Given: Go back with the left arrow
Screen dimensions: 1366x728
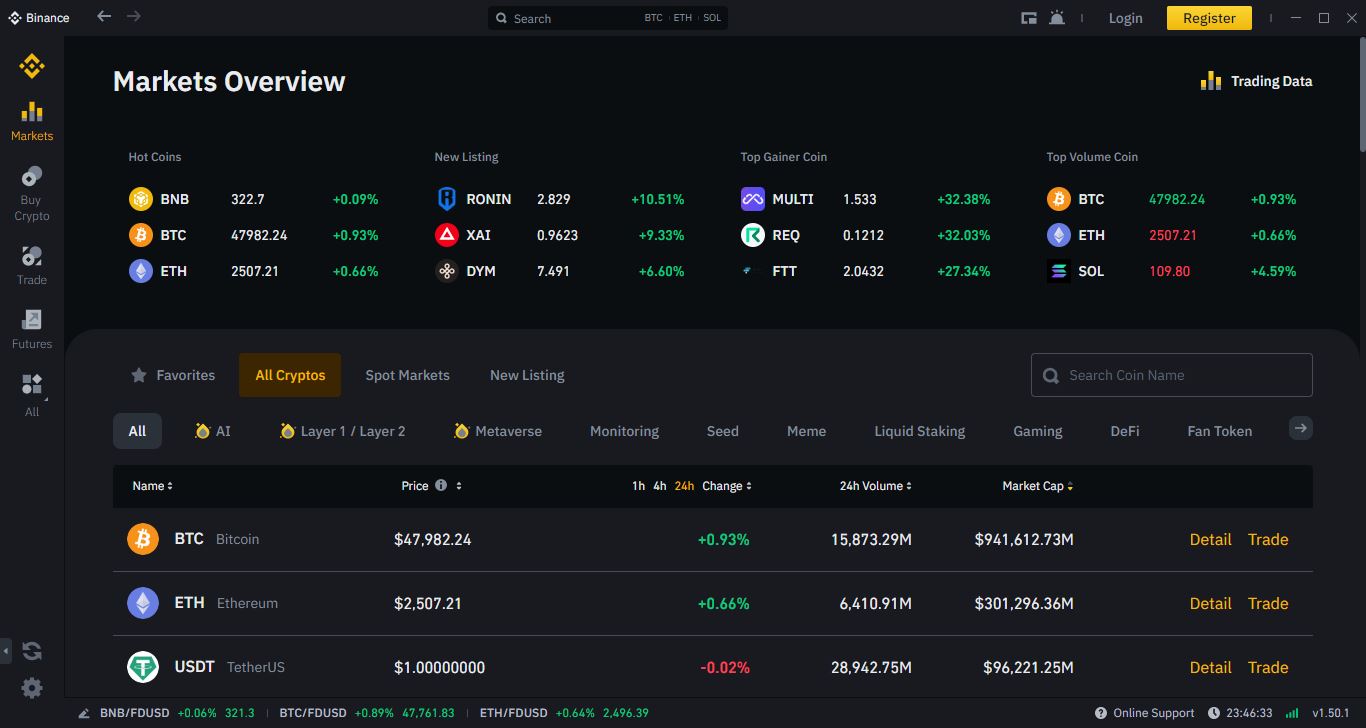Looking at the screenshot, I should pyautogui.click(x=104, y=16).
